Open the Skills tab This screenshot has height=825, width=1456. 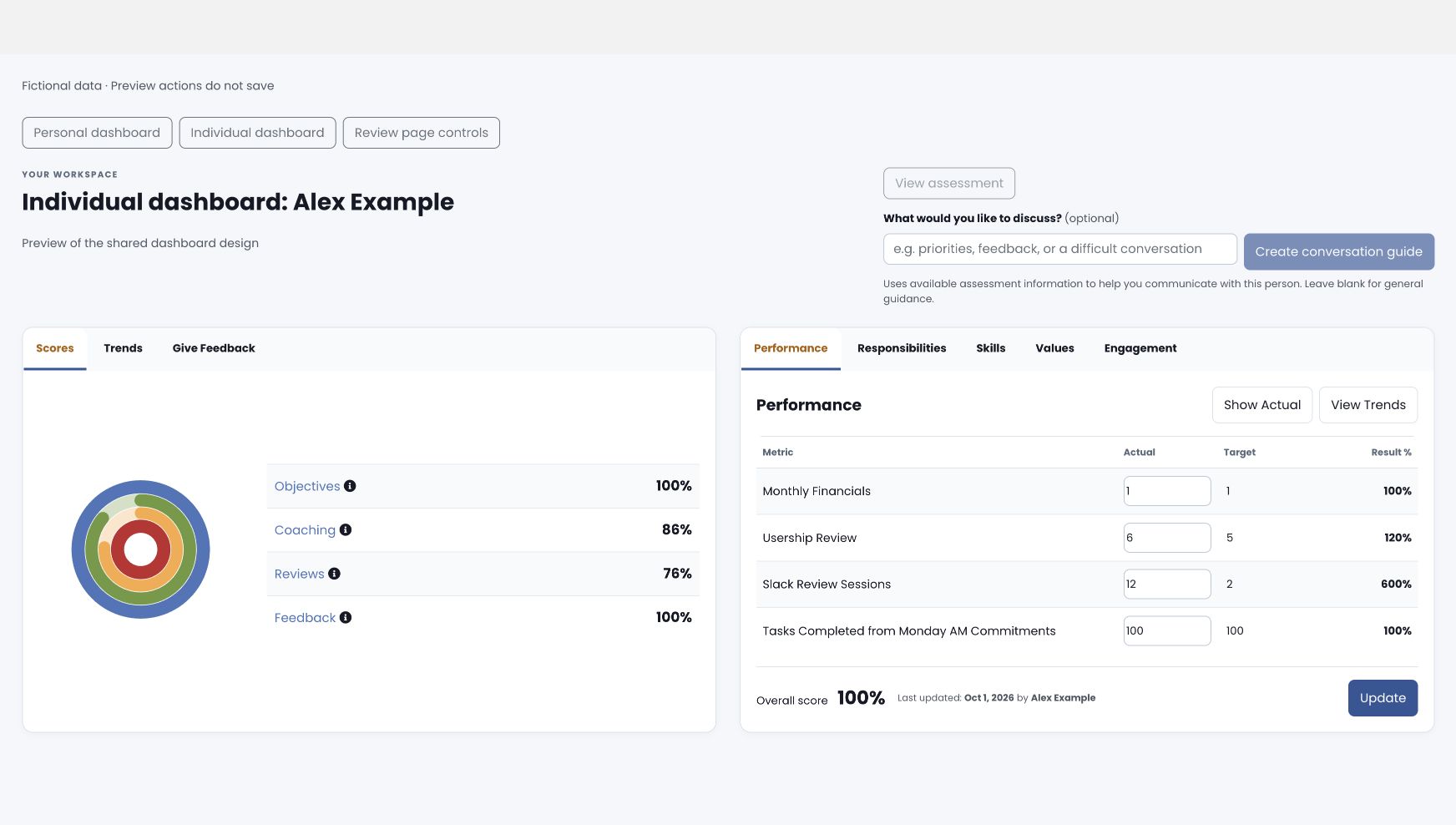tap(991, 348)
